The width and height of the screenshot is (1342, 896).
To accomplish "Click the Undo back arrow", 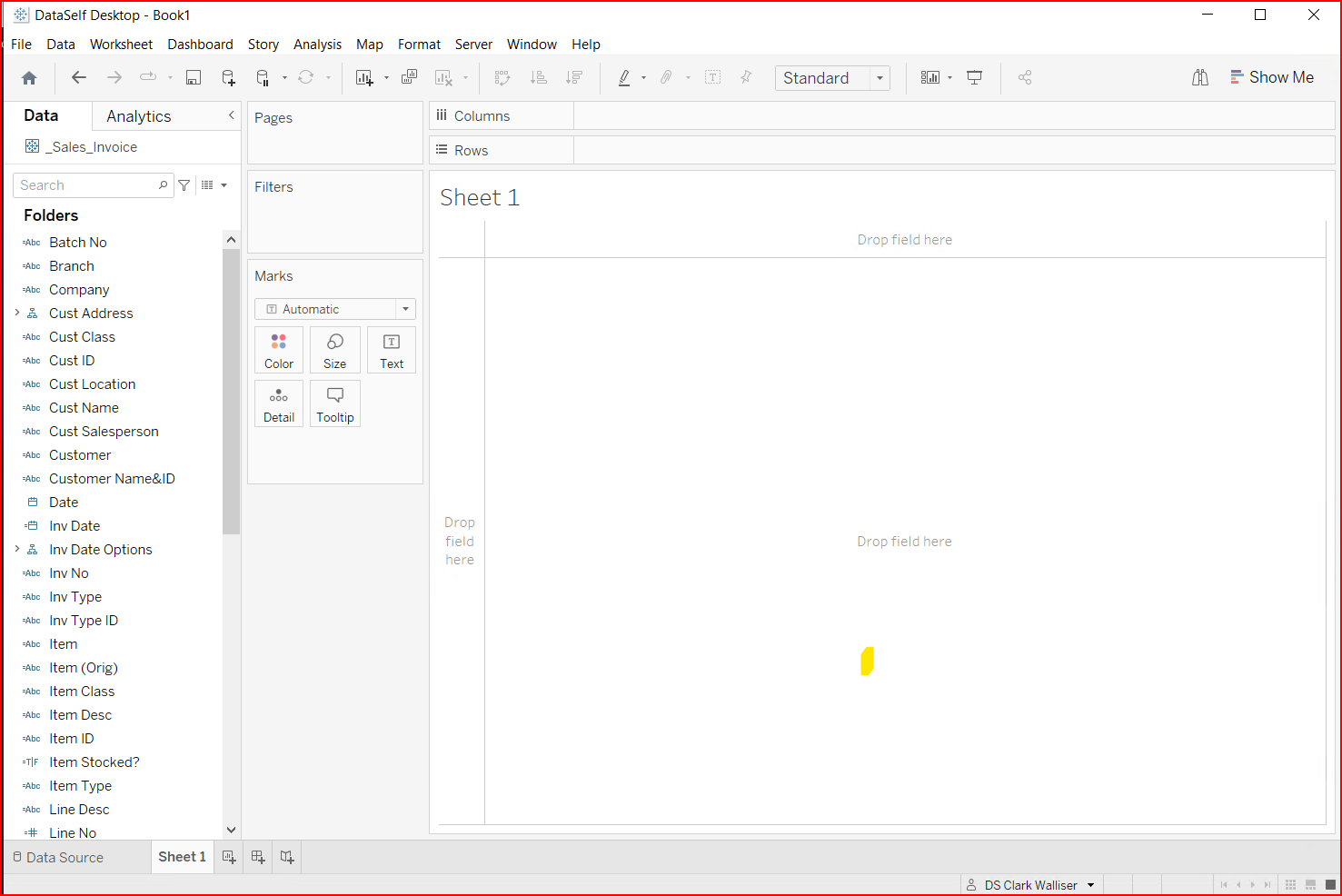I will pos(79,78).
